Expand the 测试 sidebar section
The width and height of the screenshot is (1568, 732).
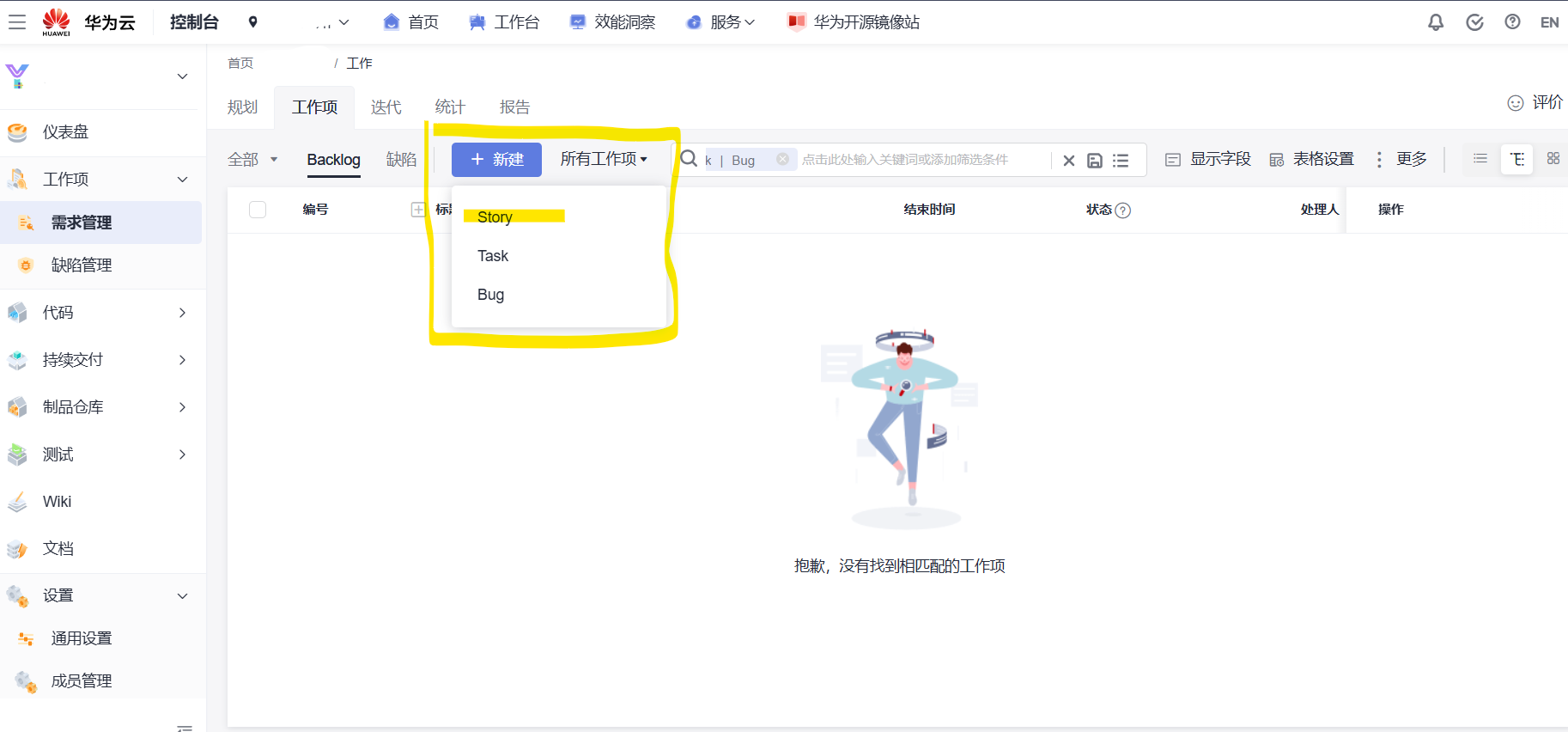click(182, 454)
